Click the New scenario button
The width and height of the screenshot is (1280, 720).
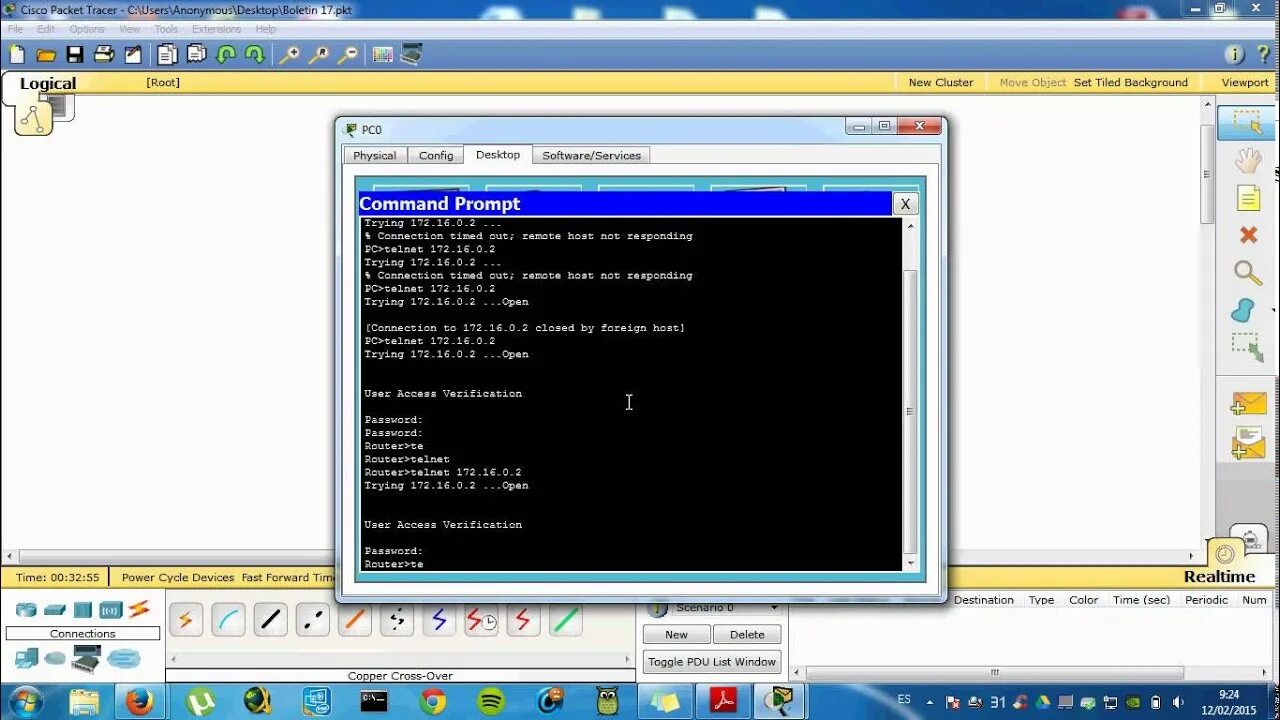point(676,634)
